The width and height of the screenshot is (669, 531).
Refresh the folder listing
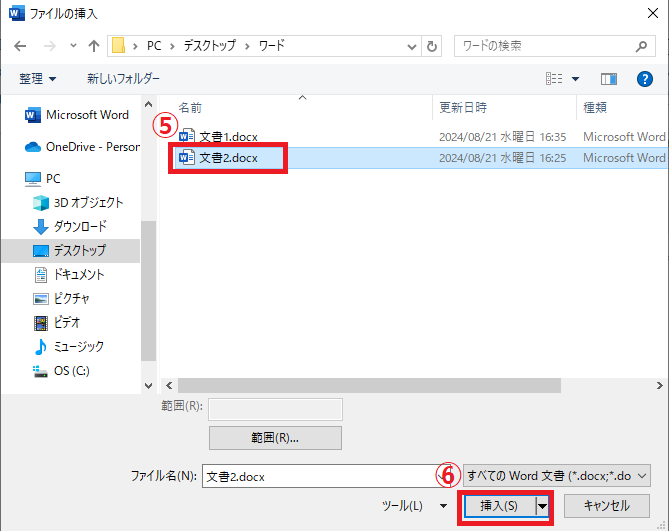pyautogui.click(x=432, y=46)
